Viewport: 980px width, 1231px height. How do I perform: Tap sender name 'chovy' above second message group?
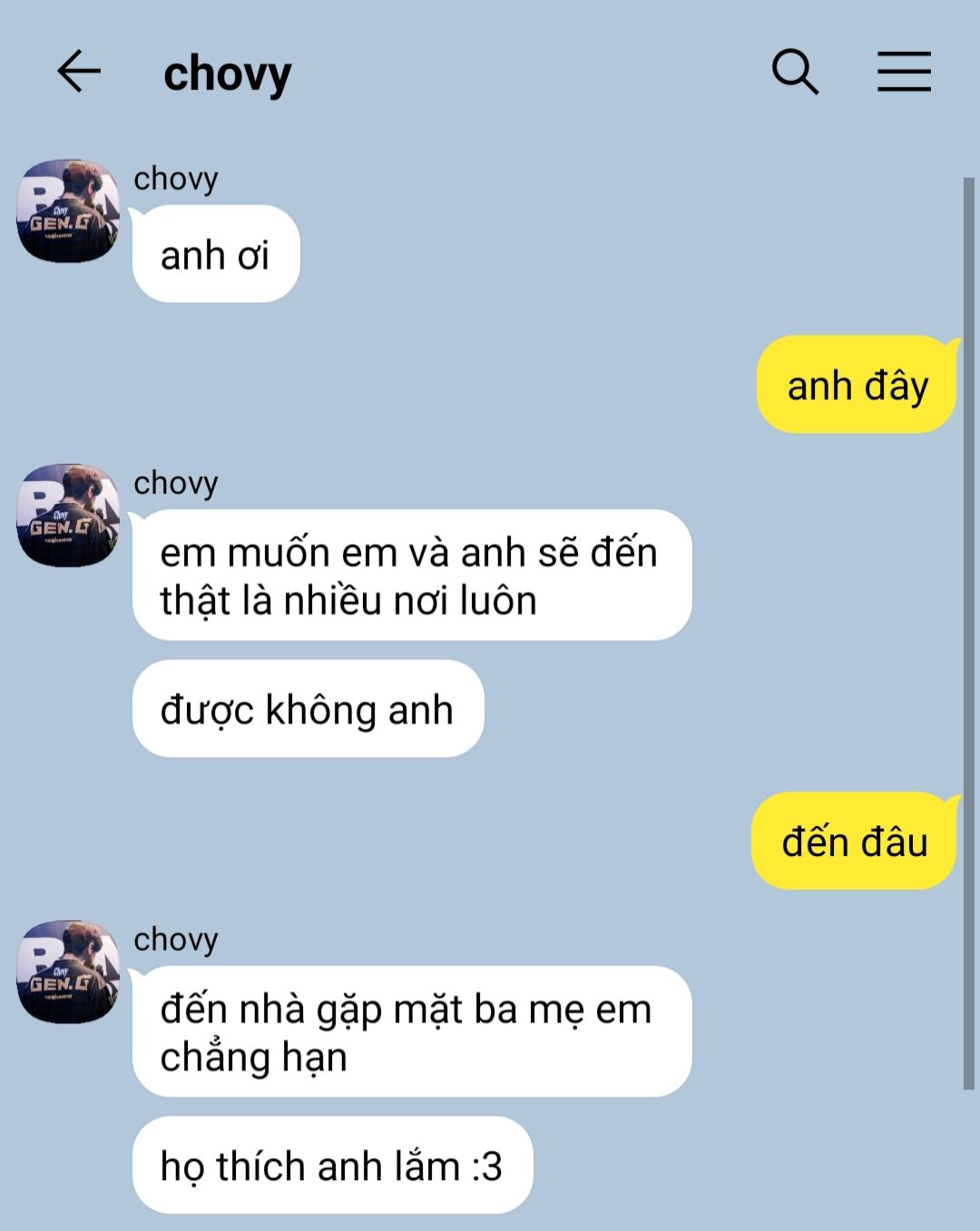[176, 483]
